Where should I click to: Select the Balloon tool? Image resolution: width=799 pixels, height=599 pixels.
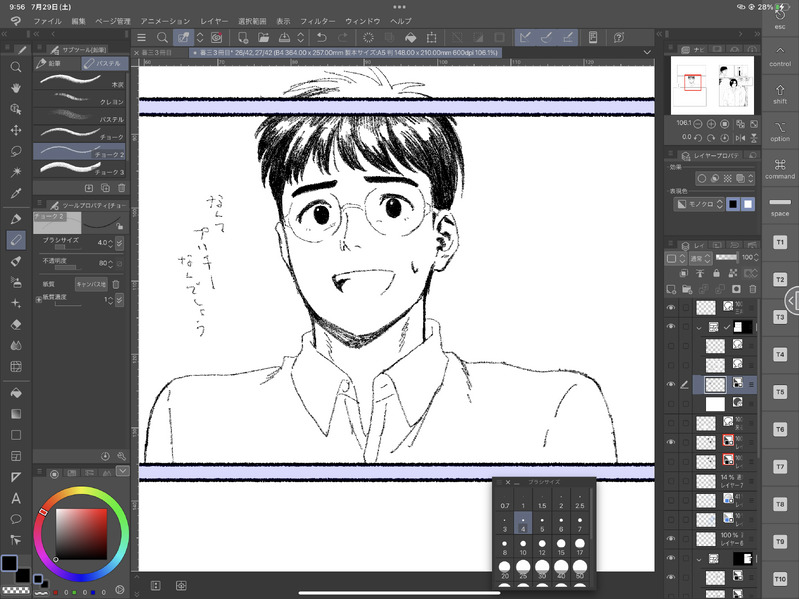(x=16, y=519)
